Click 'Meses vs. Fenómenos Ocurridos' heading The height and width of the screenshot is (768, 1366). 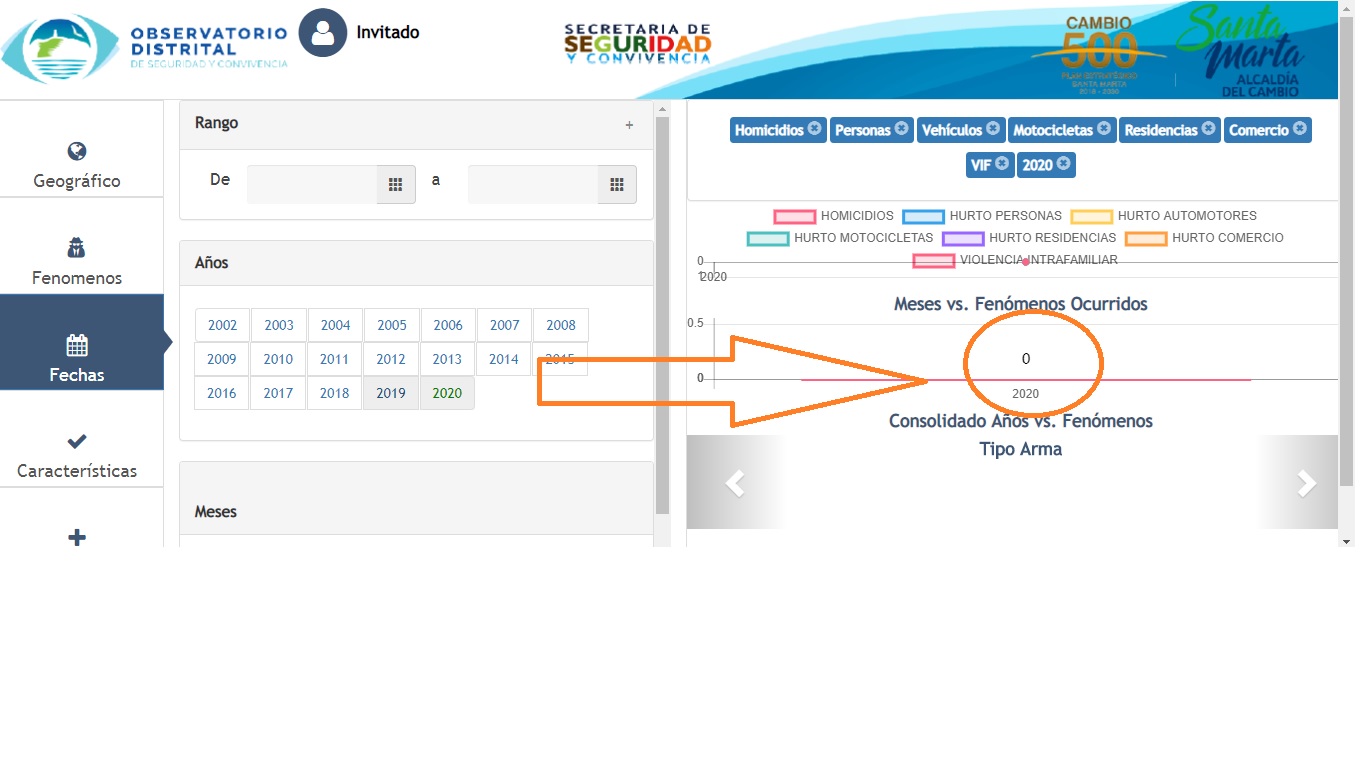[1020, 303]
